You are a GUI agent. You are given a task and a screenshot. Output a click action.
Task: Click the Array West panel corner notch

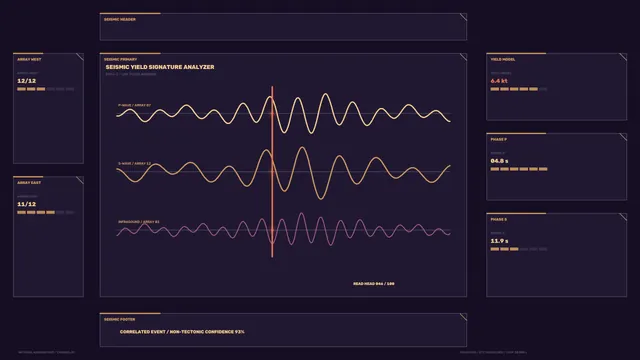80,57
